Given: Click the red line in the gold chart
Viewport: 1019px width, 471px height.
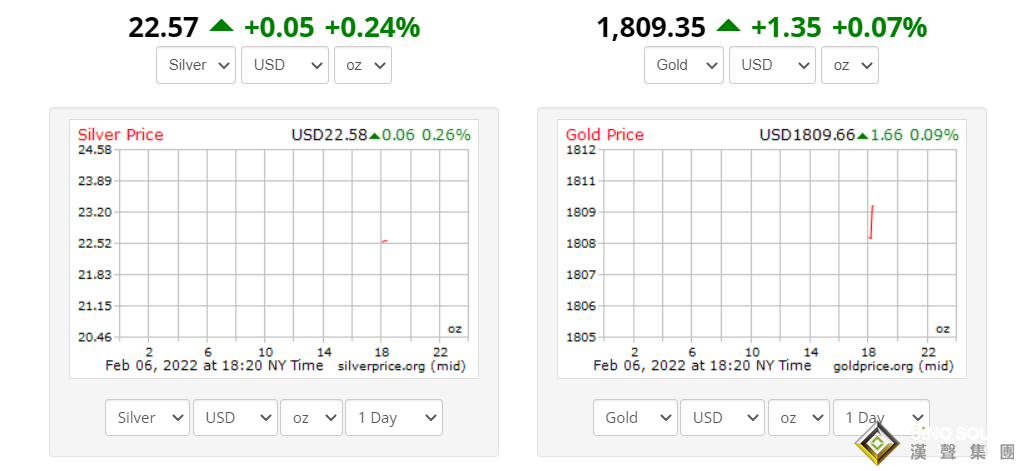Looking at the screenshot, I should (x=871, y=222).
